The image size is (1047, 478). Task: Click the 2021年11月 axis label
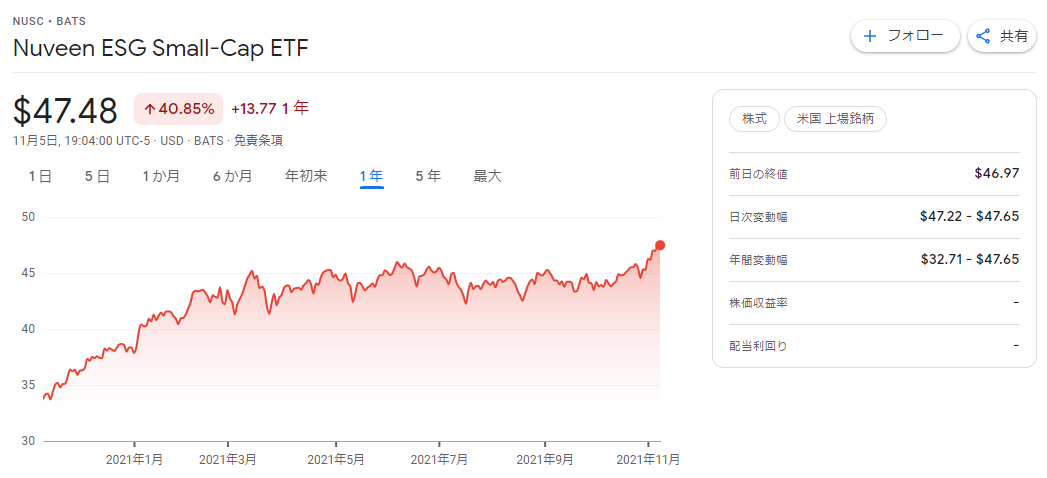tap(648, 459)
